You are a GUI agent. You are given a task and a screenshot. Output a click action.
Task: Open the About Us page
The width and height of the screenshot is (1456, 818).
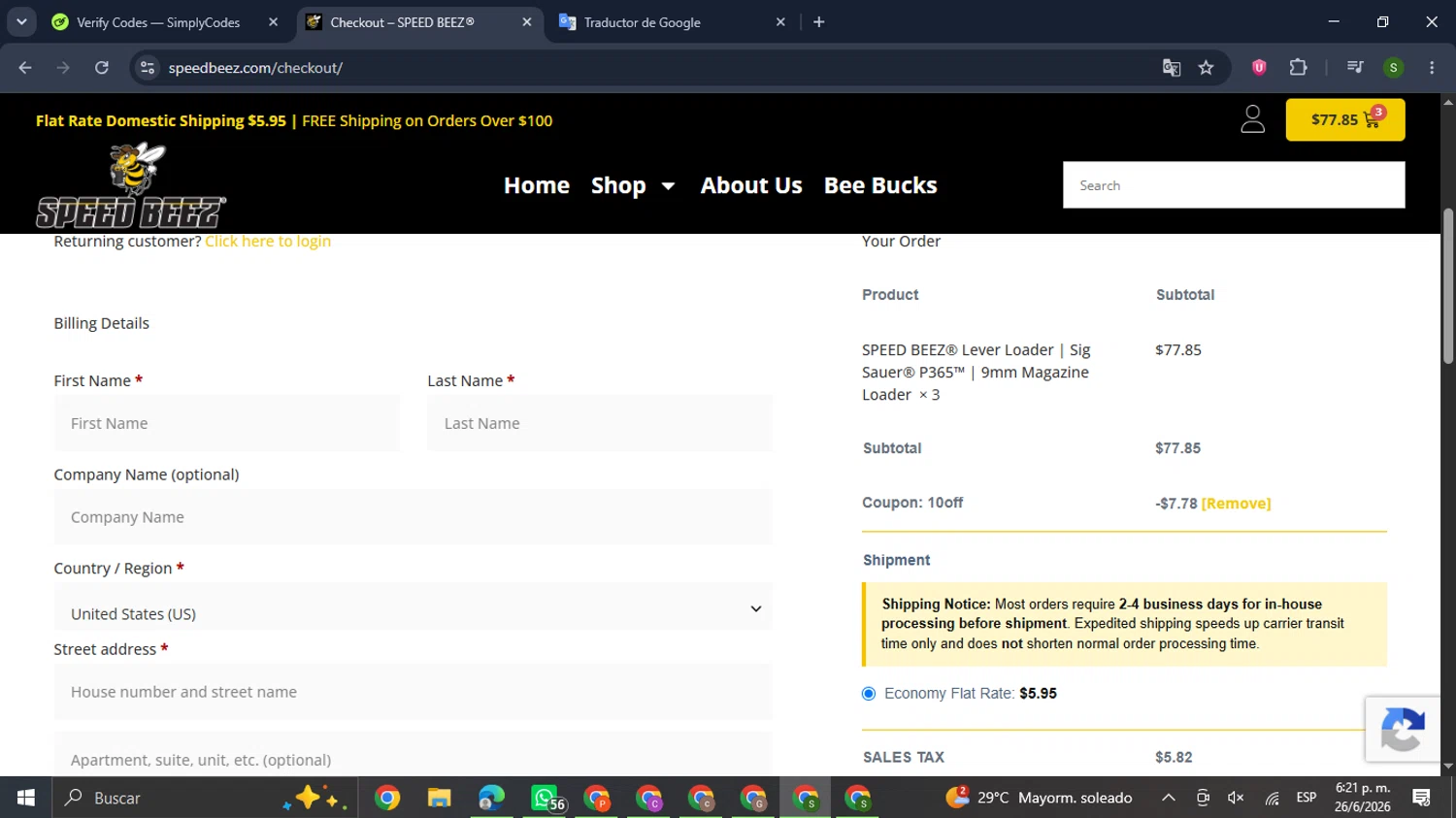pos(751,185)
